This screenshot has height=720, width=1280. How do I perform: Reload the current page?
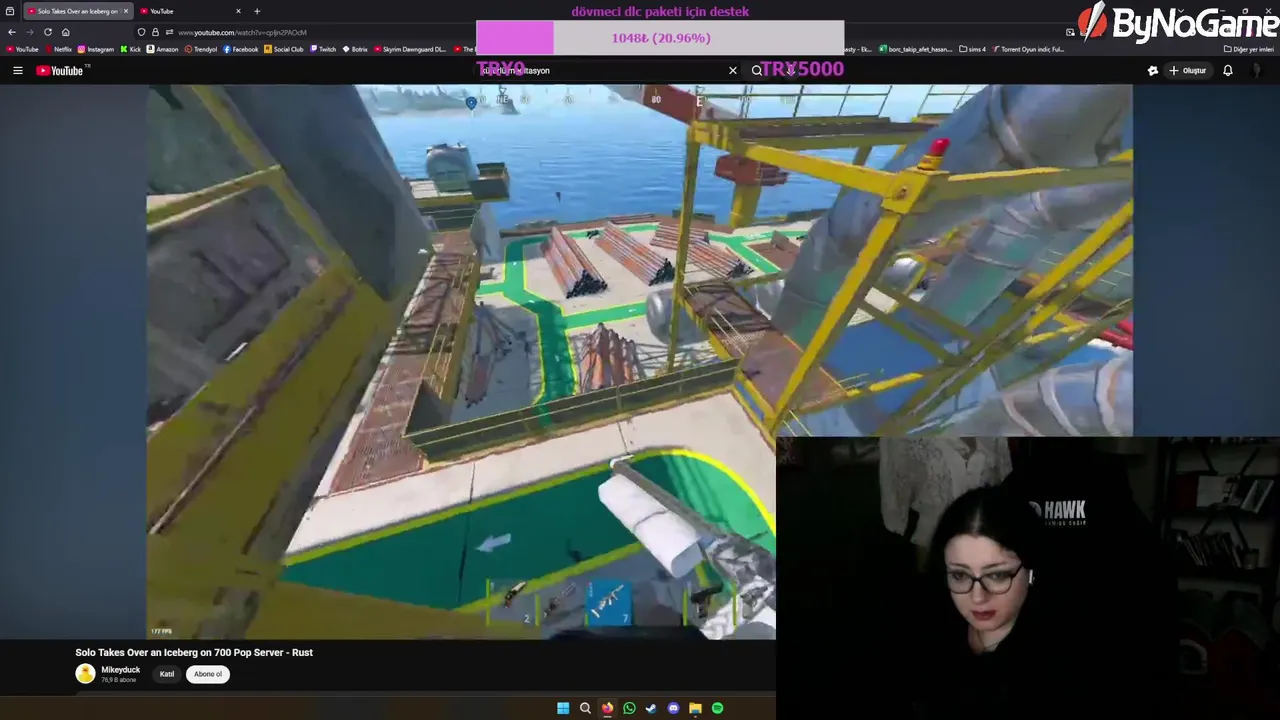point(47,32)
